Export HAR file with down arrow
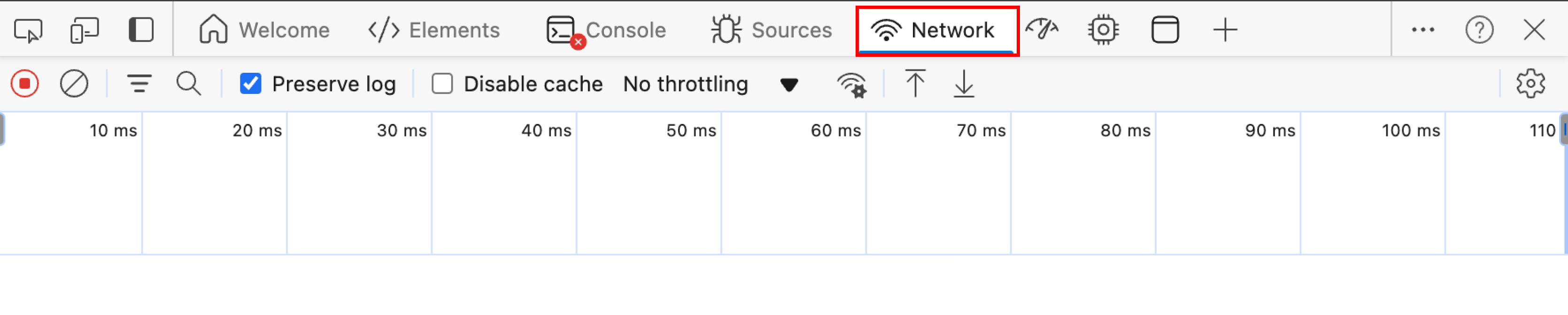Image resolution: width=1568 pixels, height=315 pixels. (x=964, y=83)
